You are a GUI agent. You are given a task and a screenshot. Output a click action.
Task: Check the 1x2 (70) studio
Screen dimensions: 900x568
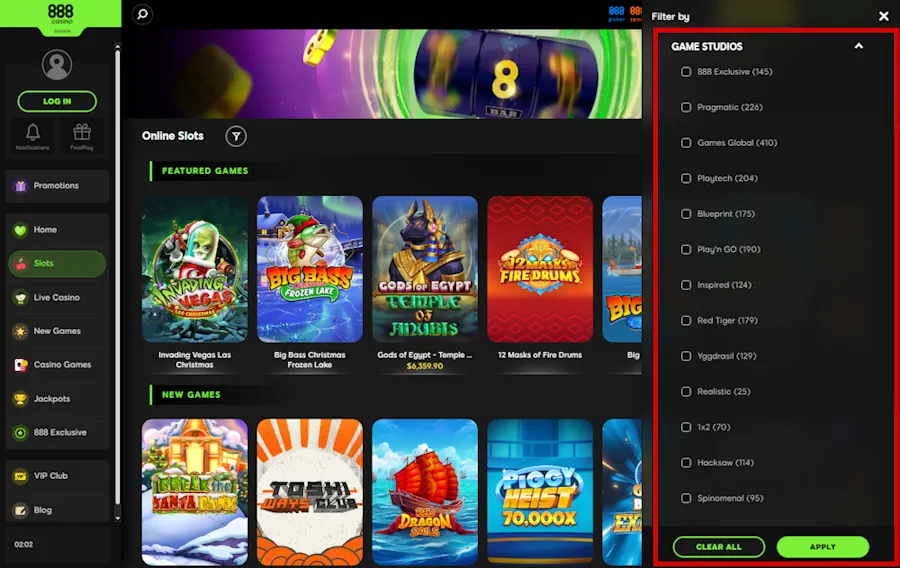pyautogui.click(x=686, y=427)
